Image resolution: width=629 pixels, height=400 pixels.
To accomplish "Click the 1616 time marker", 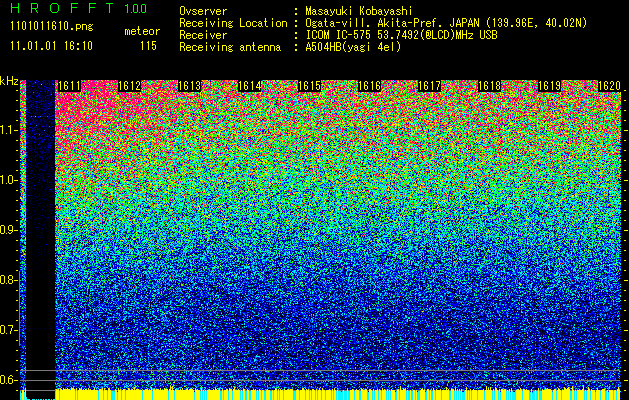I will [369, 86].
